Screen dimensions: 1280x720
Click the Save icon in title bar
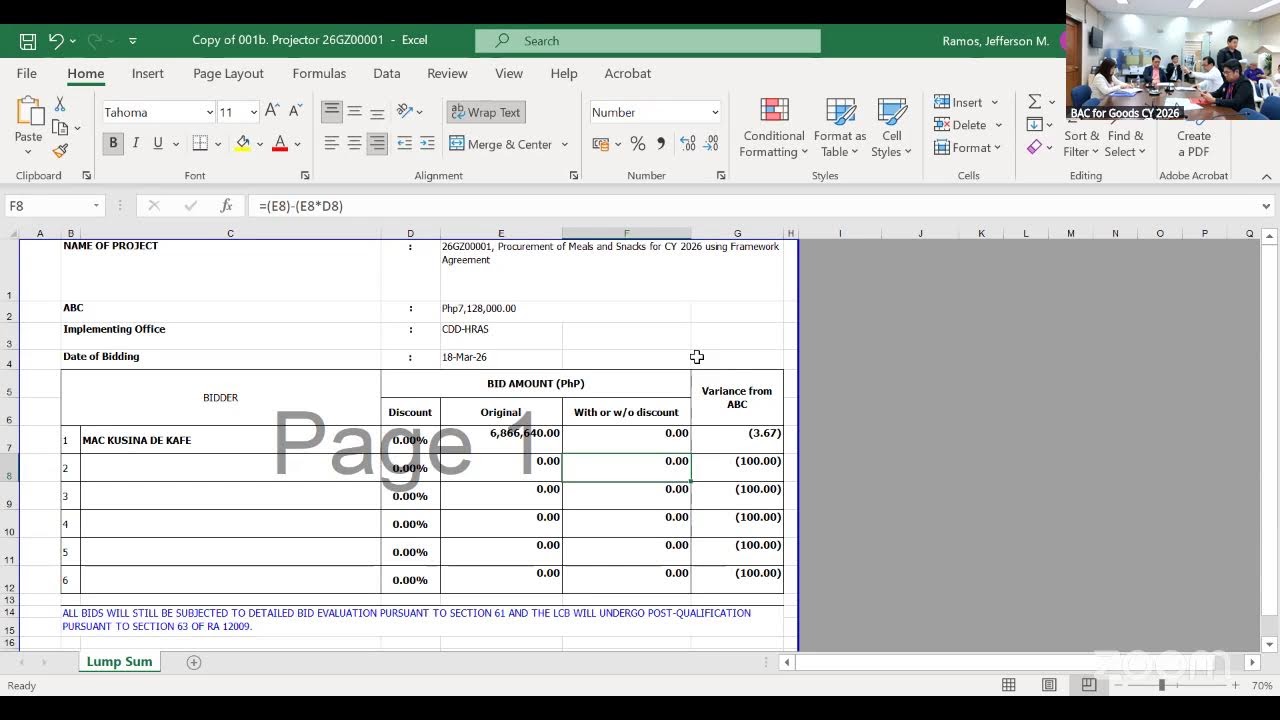point(28,41)
